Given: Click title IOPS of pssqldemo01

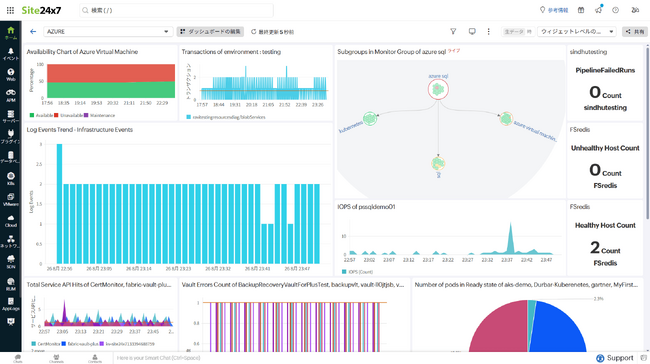Looking at the screenshot, I should 366,207.
